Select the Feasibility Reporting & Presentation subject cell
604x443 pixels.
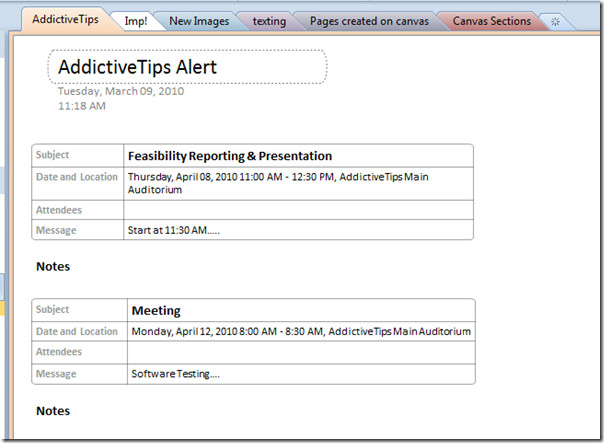point(299,156)
